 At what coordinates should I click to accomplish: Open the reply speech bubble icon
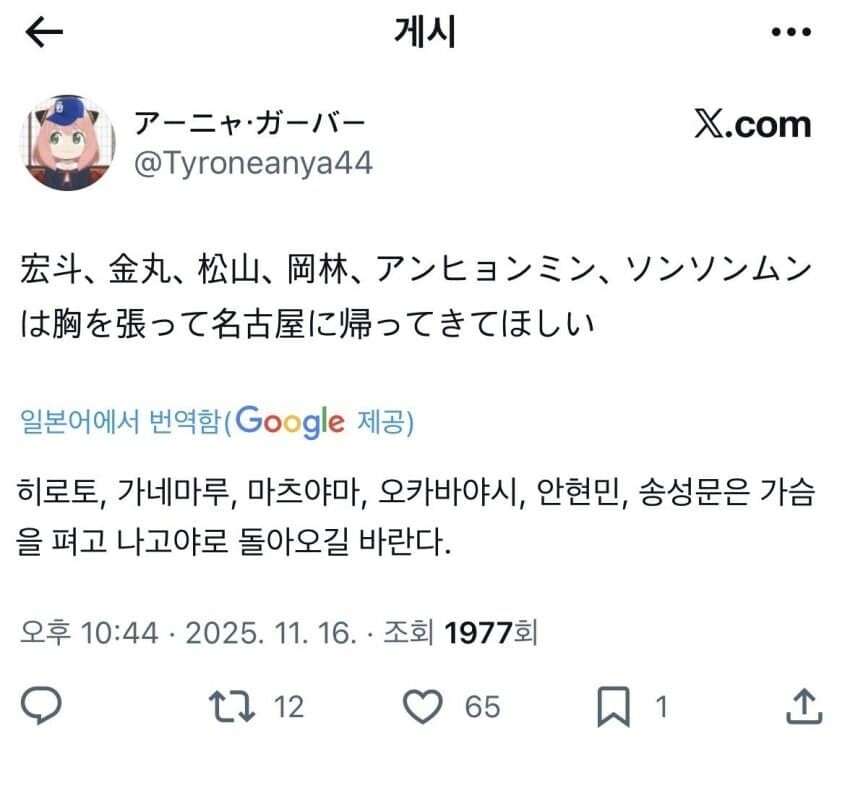tap(41, 705)
